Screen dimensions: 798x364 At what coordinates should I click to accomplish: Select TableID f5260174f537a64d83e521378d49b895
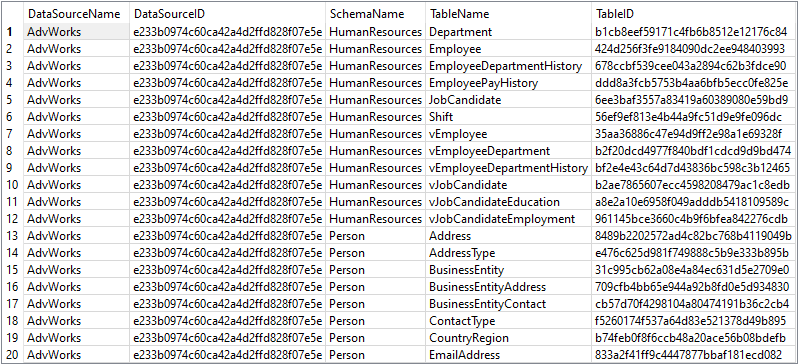click(693, 321)
